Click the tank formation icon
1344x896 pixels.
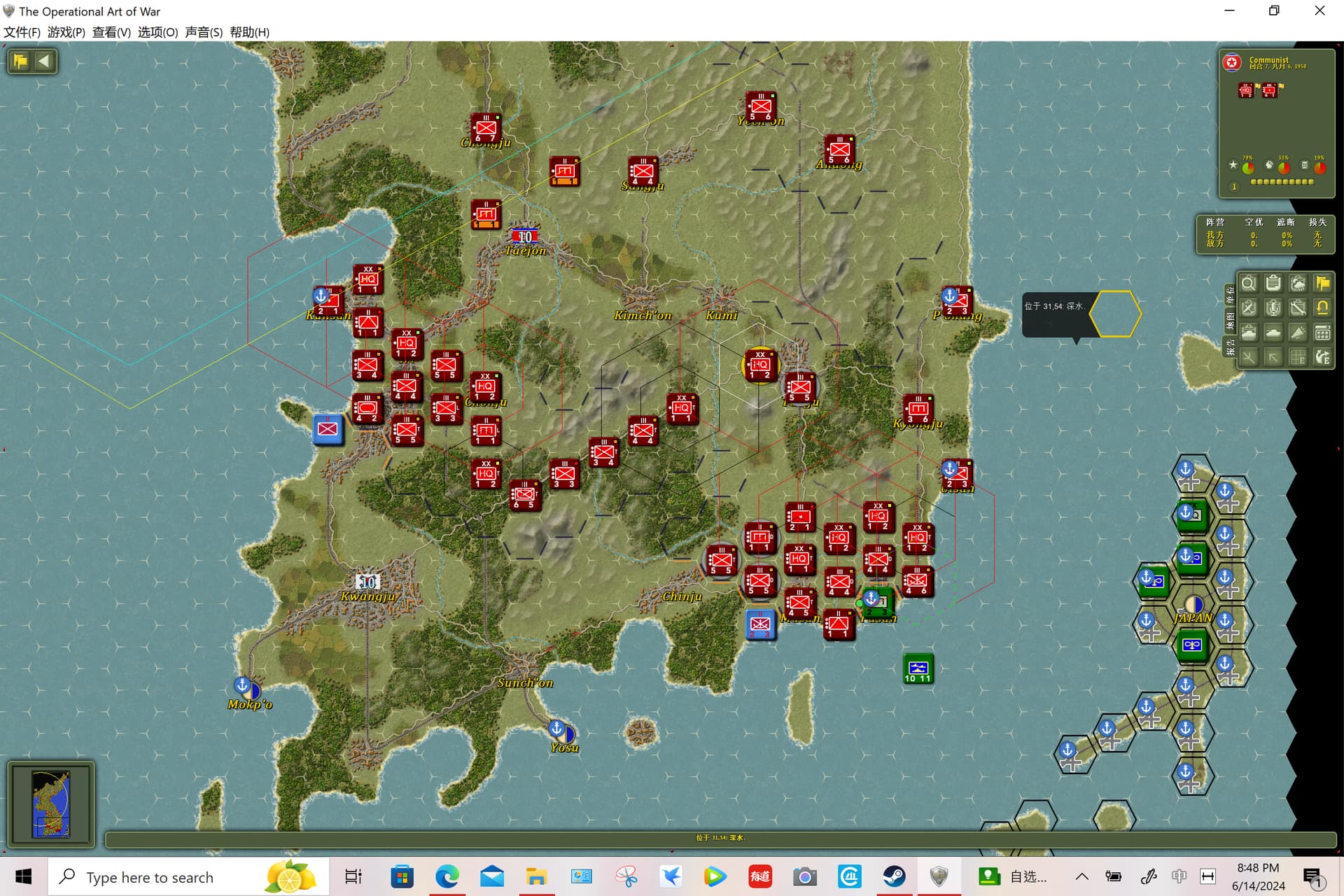coord(1273,332)
